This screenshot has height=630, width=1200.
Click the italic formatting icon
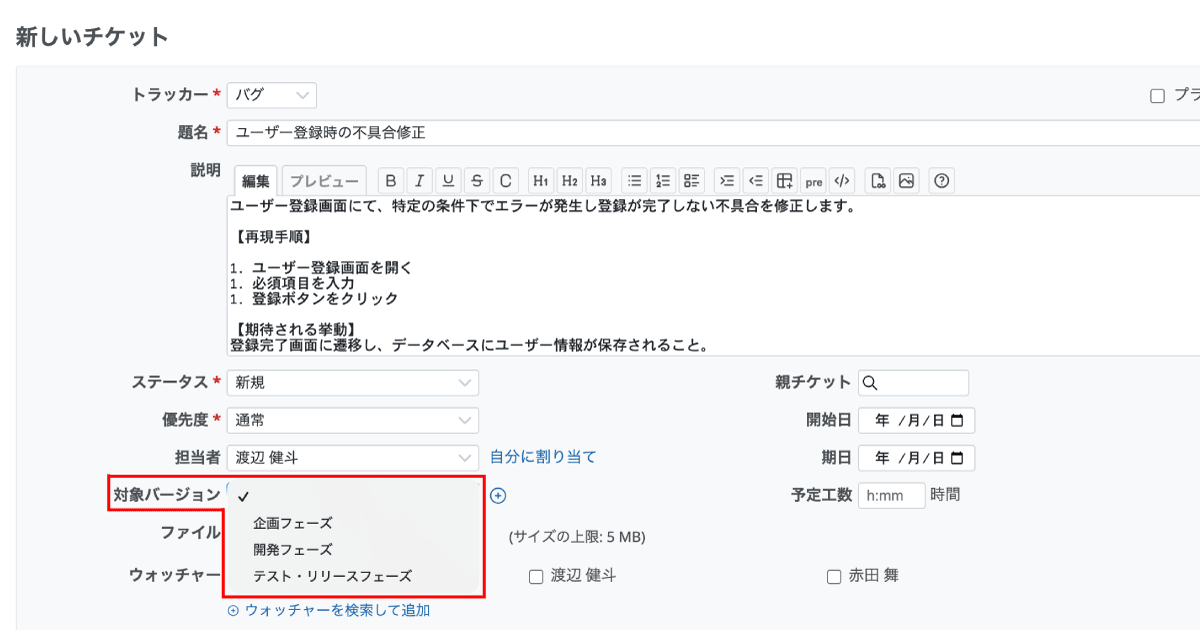click(x=419, y=181)
